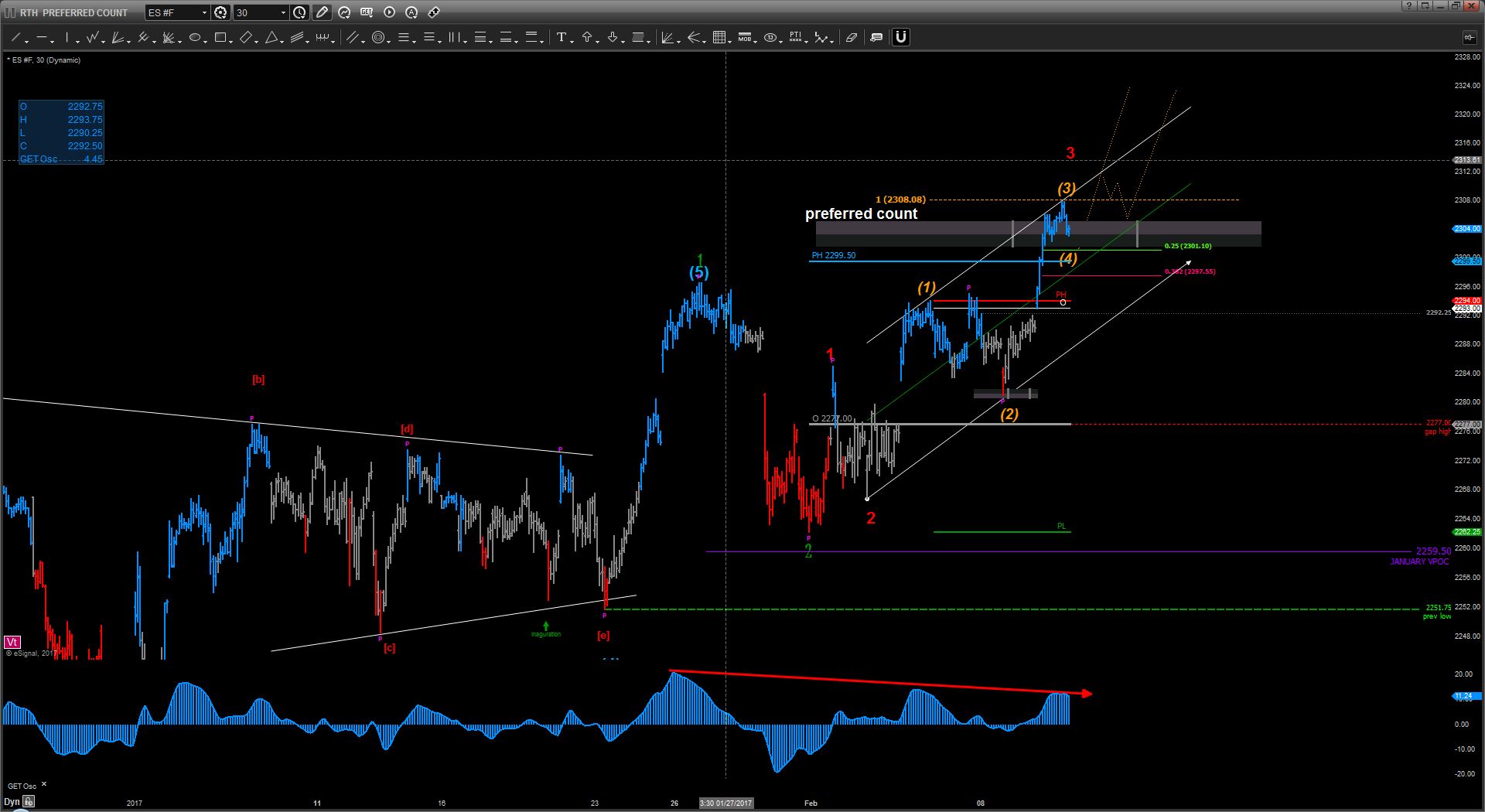
Task: Click the play replay button
Action: [x=389, y=12]
